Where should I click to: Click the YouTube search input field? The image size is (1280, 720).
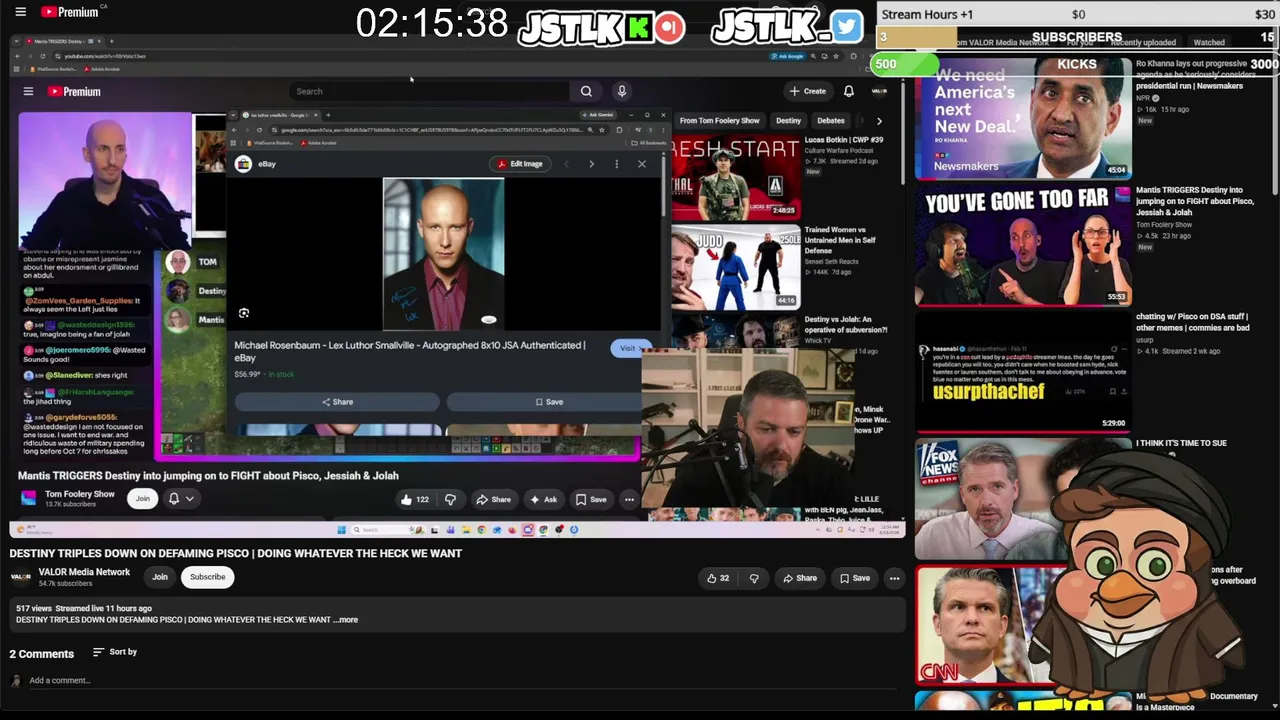click(x=430, y=91)
